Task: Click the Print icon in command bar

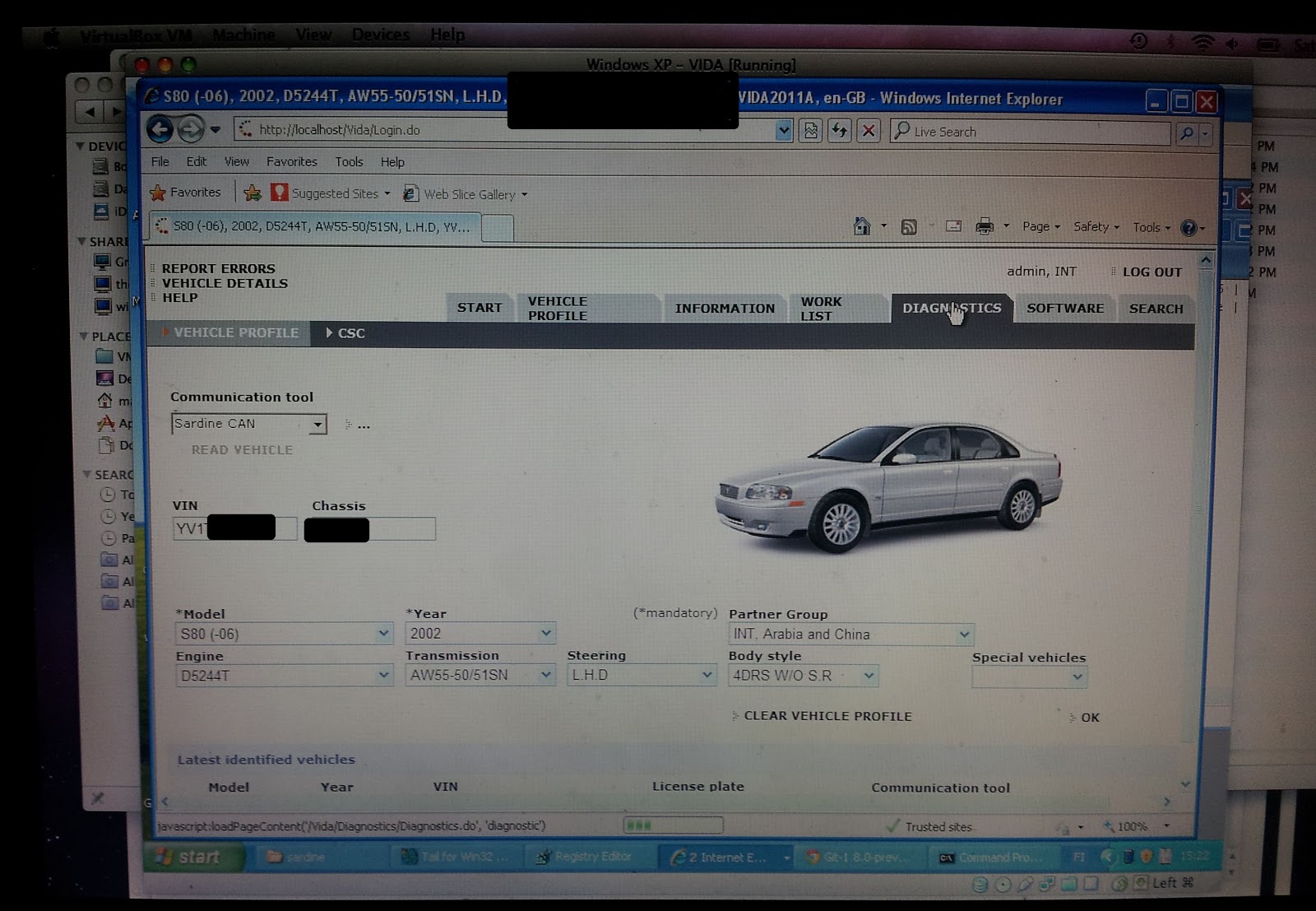Action: [984, 226]
